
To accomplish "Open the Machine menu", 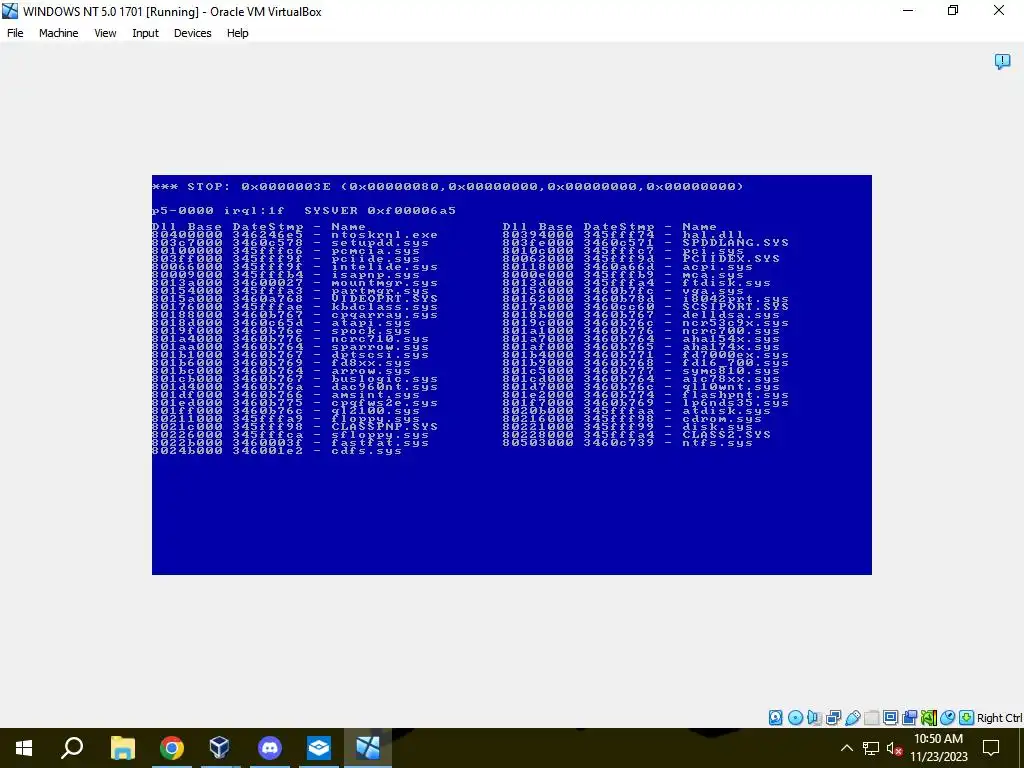I will pyautogui.click(x=58, y=33).
